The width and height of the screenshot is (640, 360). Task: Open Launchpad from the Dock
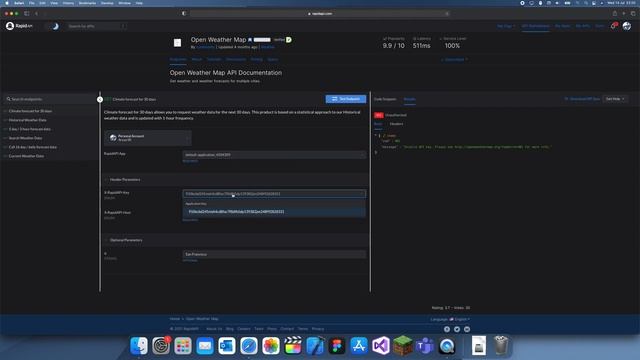click(183, 346)
